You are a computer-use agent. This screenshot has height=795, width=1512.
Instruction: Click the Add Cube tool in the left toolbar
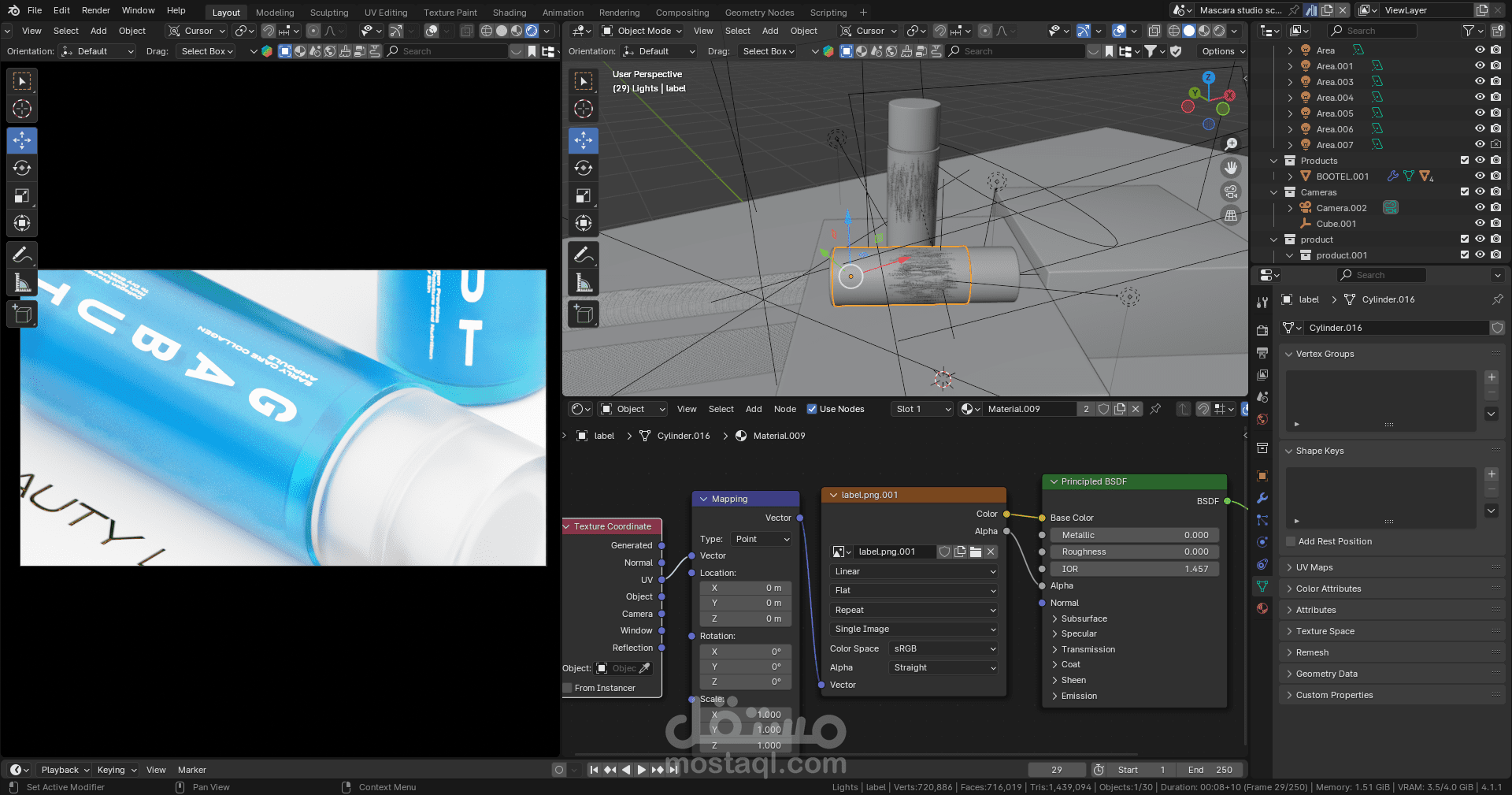point(22,314)
